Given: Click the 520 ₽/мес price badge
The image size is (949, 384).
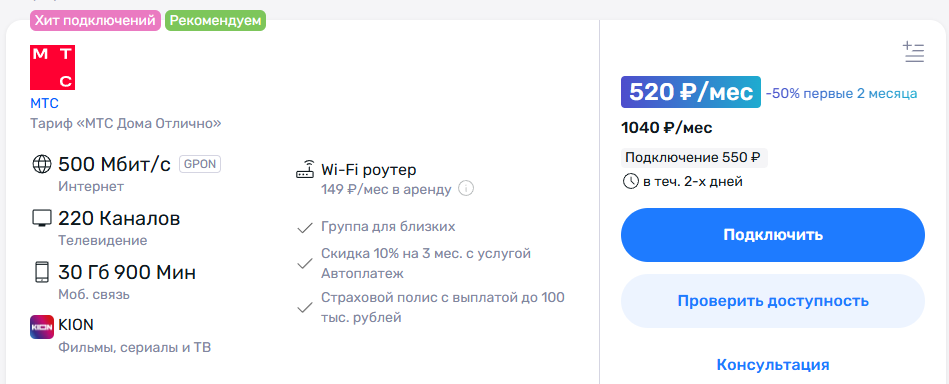Looking at the screenshot, I should pos(691,92).
